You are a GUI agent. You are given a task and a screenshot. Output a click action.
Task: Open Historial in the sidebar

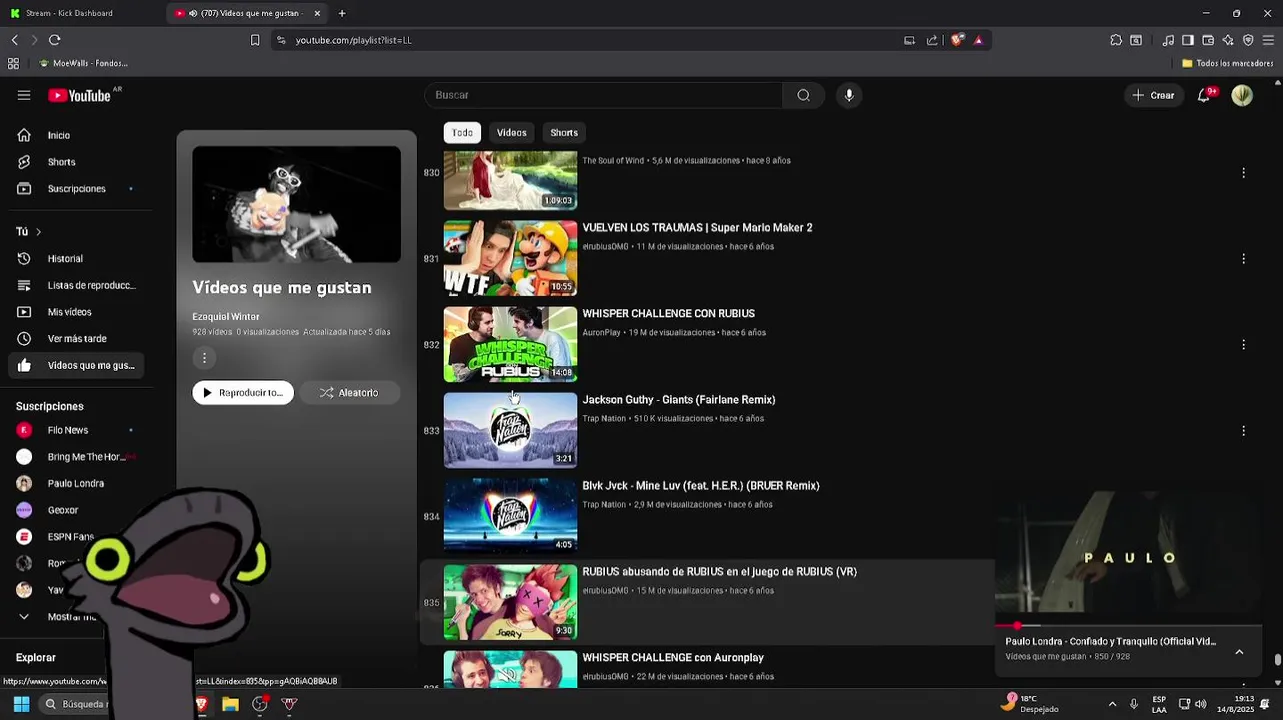(75, 259)
